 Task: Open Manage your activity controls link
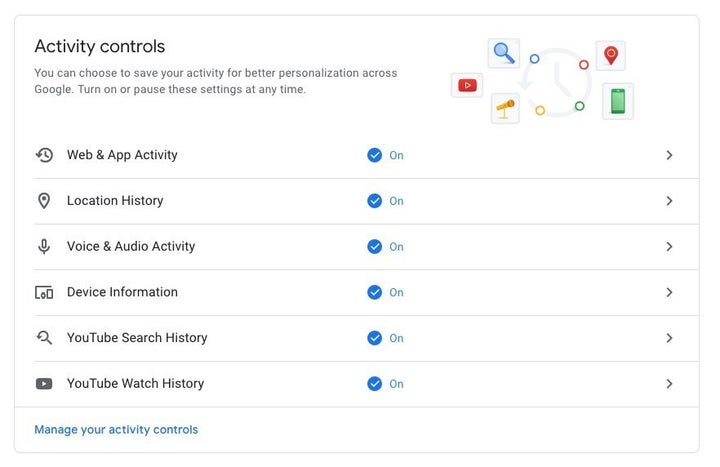[x=116, y=429]
